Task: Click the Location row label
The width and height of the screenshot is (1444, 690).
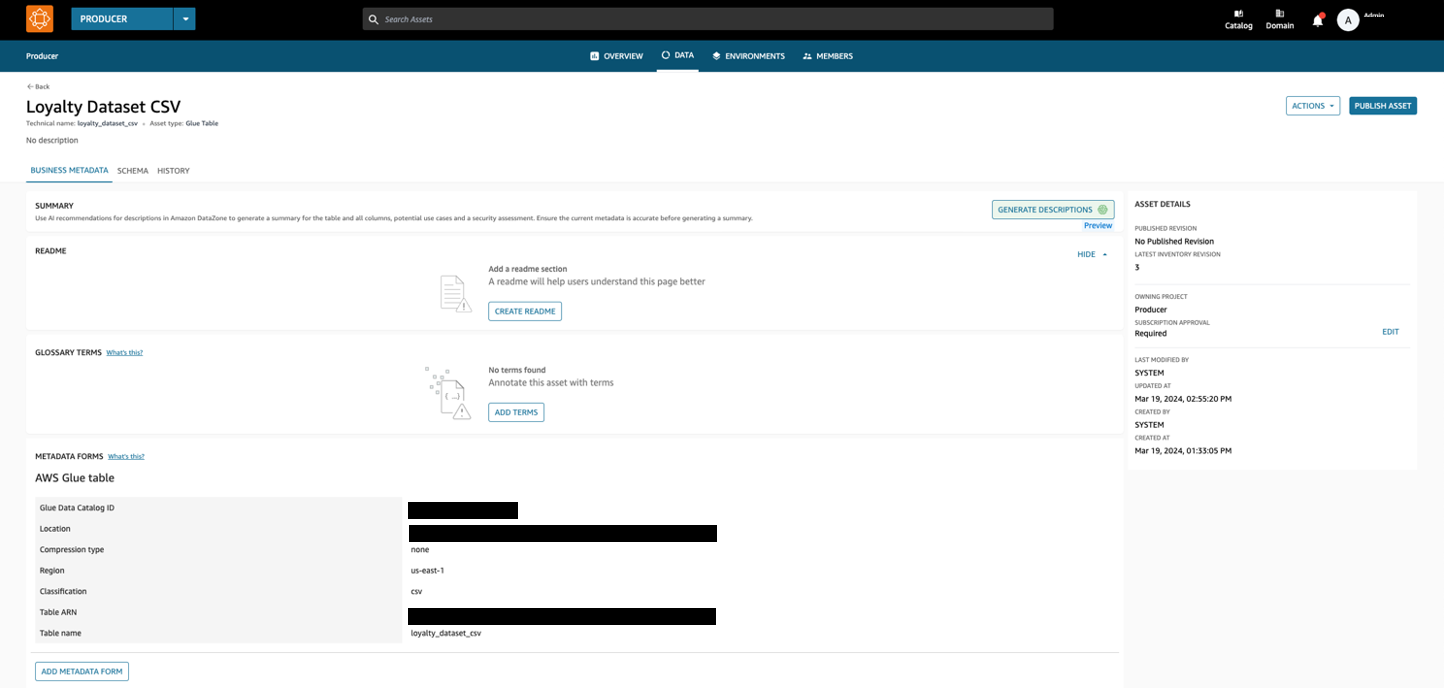Action: point(55,529)
